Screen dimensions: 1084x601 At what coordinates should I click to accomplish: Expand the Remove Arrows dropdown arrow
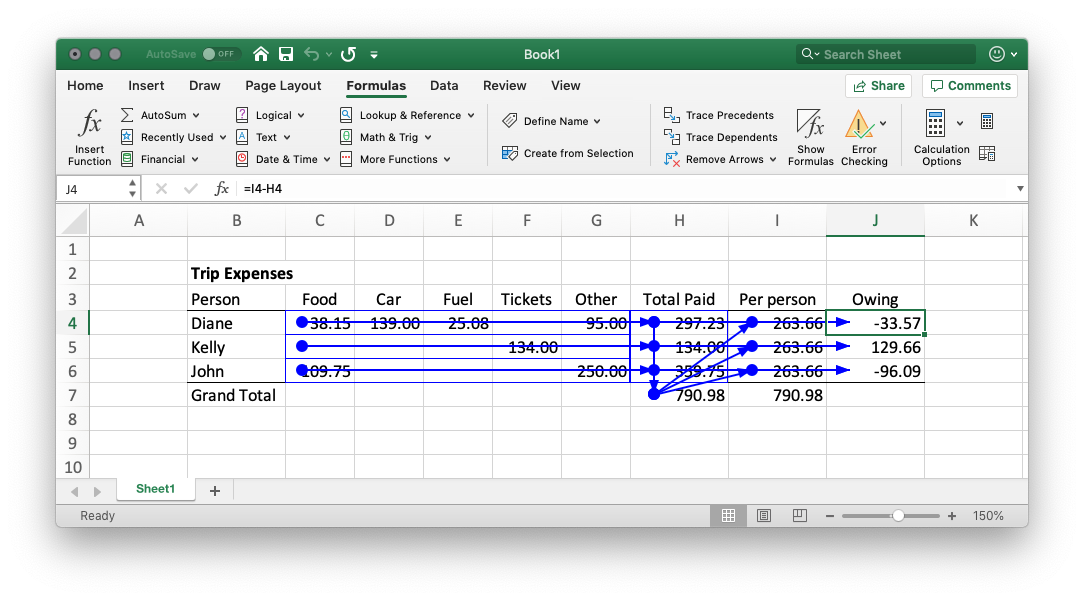[773, 160]
